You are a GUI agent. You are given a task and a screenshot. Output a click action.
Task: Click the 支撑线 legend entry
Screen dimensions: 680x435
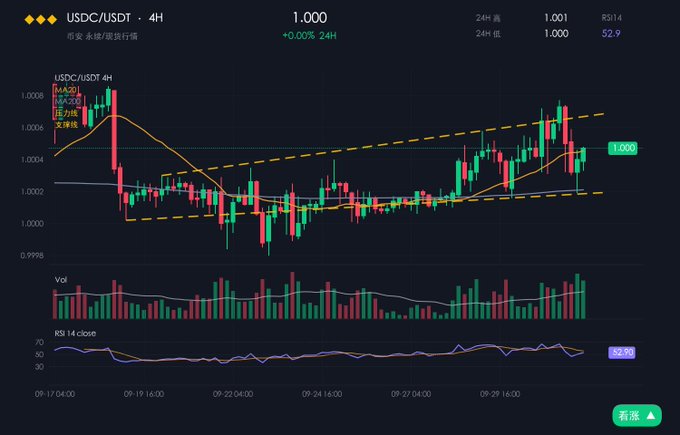[66, 124]
